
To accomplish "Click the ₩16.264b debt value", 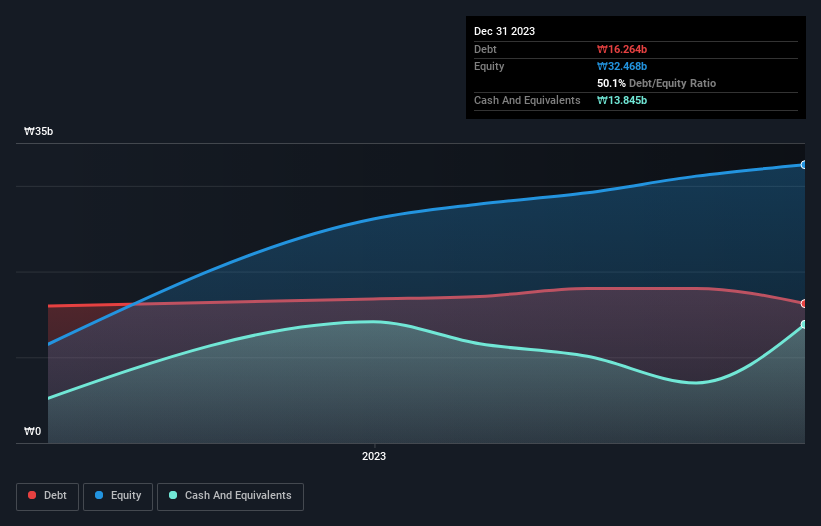I will 622,49.
